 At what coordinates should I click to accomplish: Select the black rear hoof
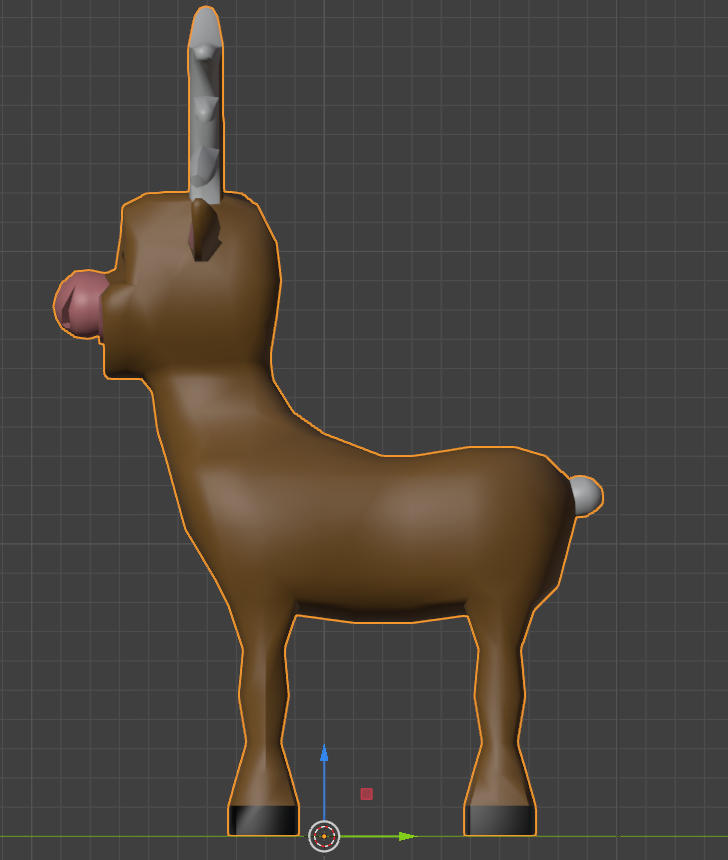500,821
